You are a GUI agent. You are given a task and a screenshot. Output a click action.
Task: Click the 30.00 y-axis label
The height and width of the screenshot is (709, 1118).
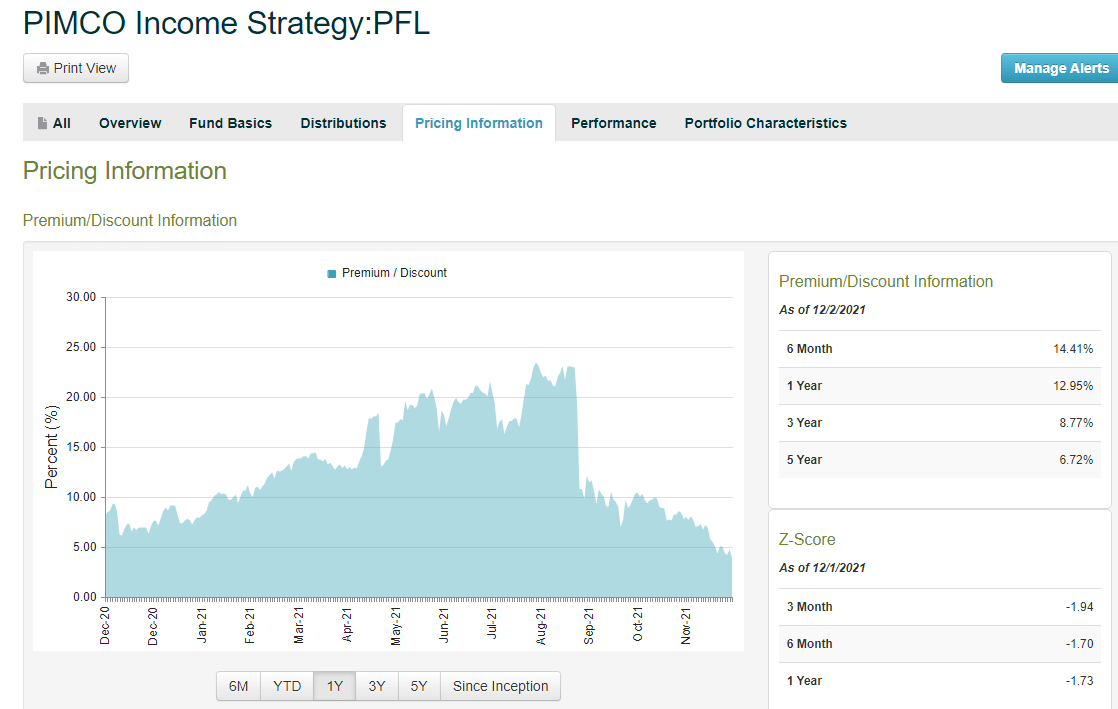pyautogui.click(x=81, y=297)
